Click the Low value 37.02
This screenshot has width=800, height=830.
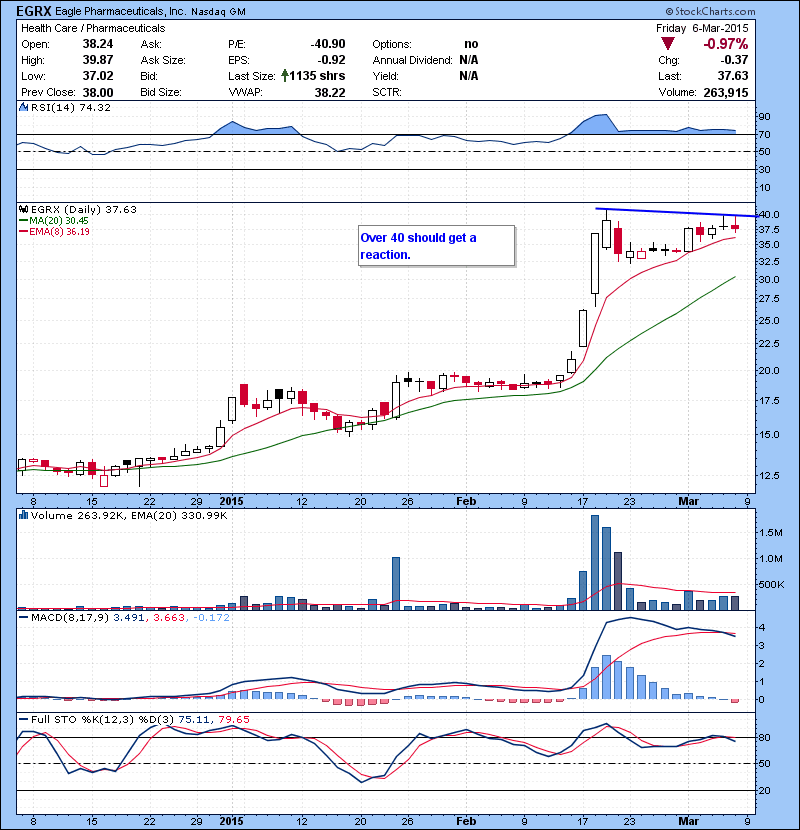[x=98, y=76]
